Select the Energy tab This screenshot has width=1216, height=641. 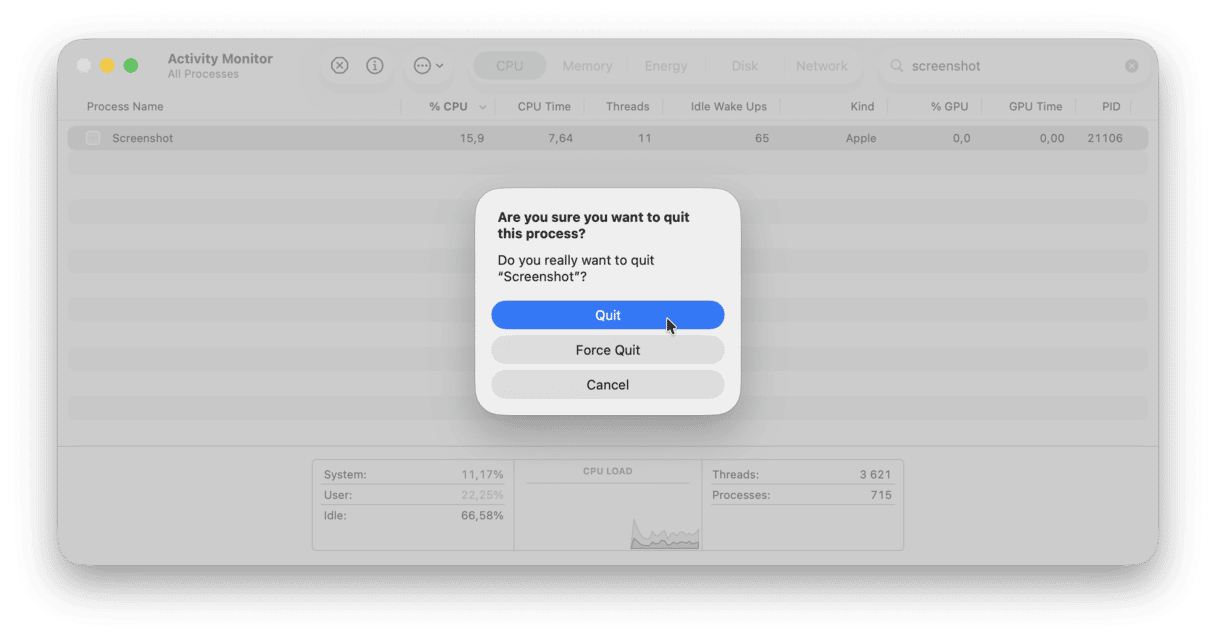(x=665, y=65)
